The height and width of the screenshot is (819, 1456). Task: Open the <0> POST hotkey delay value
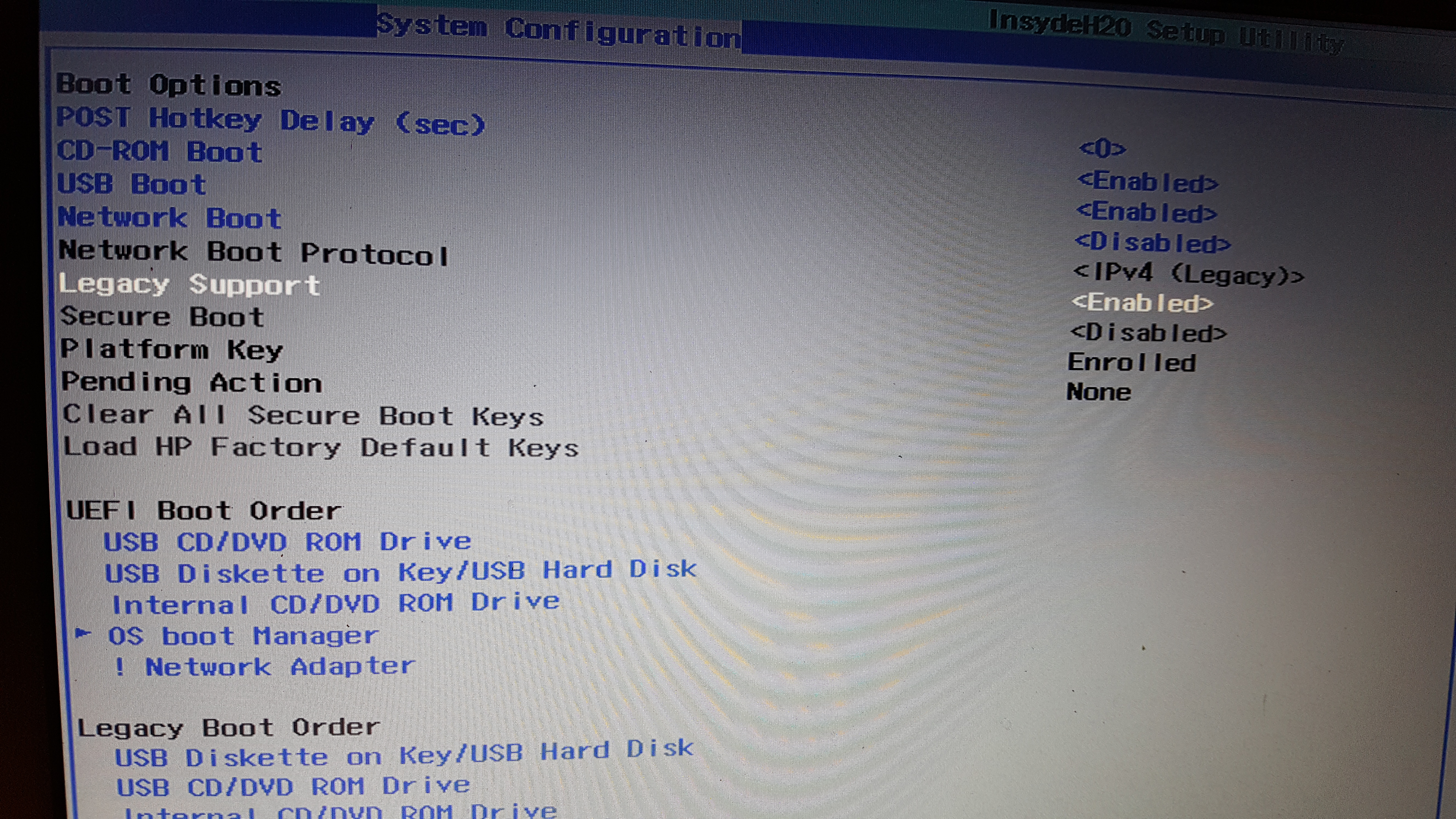[1102, 149]
